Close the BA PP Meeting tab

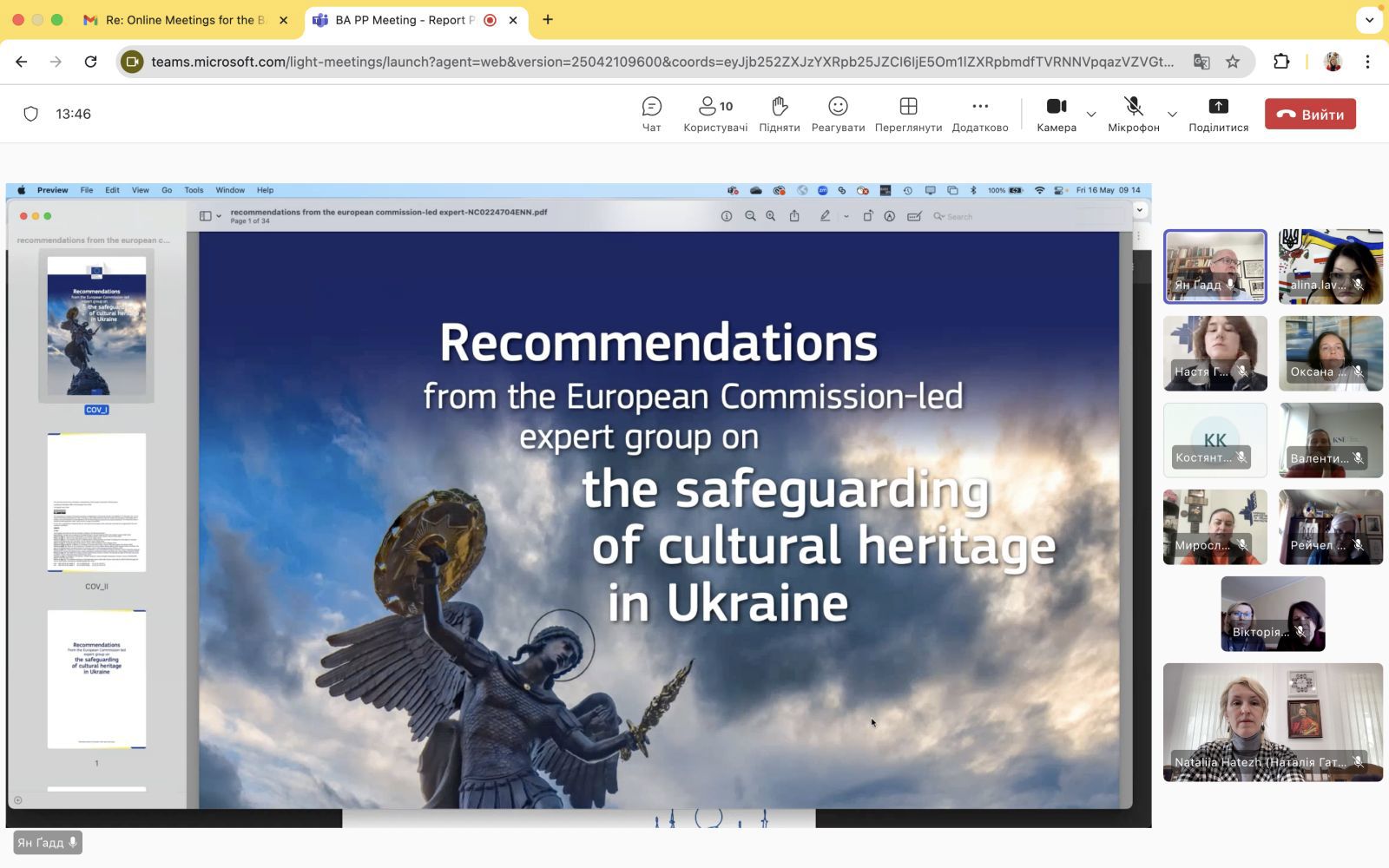(513, 20)
